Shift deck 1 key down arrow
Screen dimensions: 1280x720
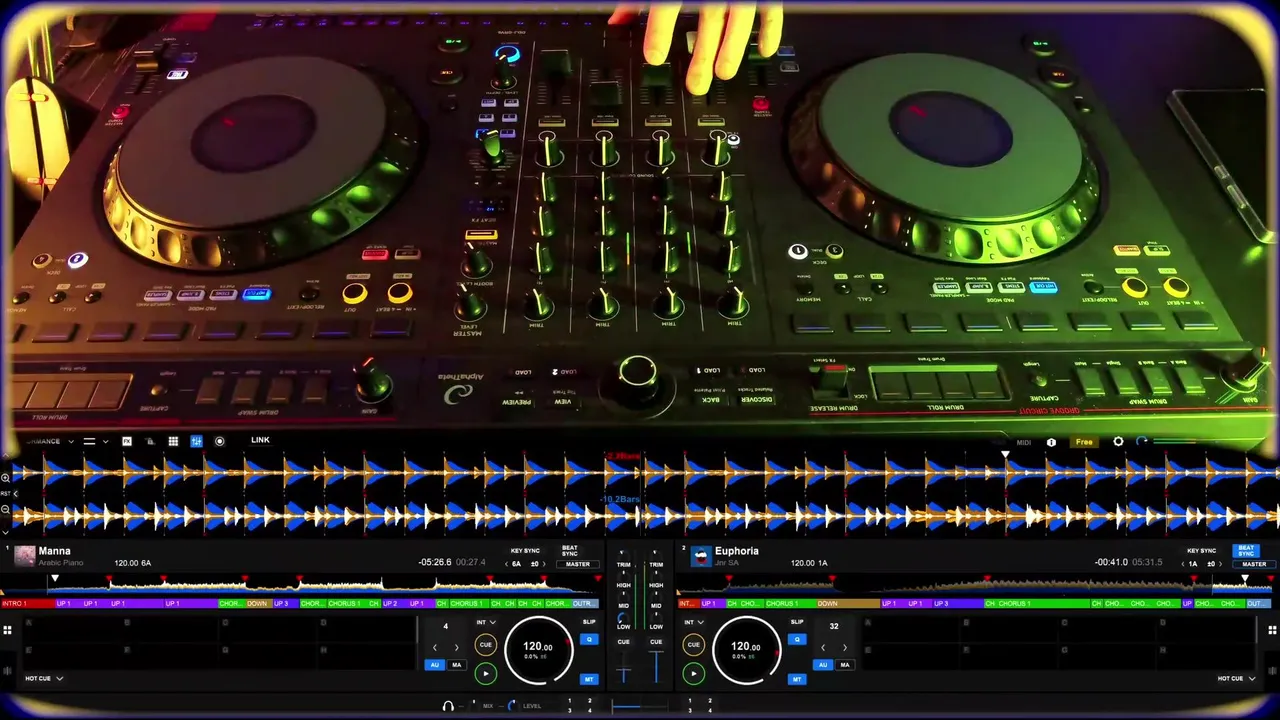[x=505, y=564]
